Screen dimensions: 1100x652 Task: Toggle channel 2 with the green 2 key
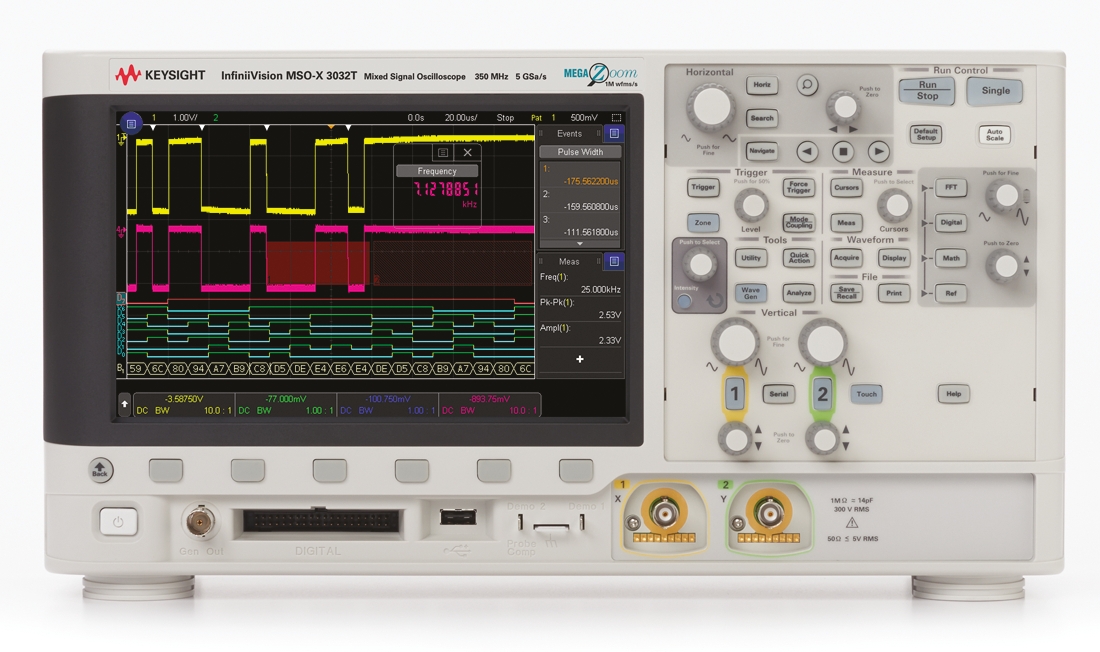click(x=822, y=394)
